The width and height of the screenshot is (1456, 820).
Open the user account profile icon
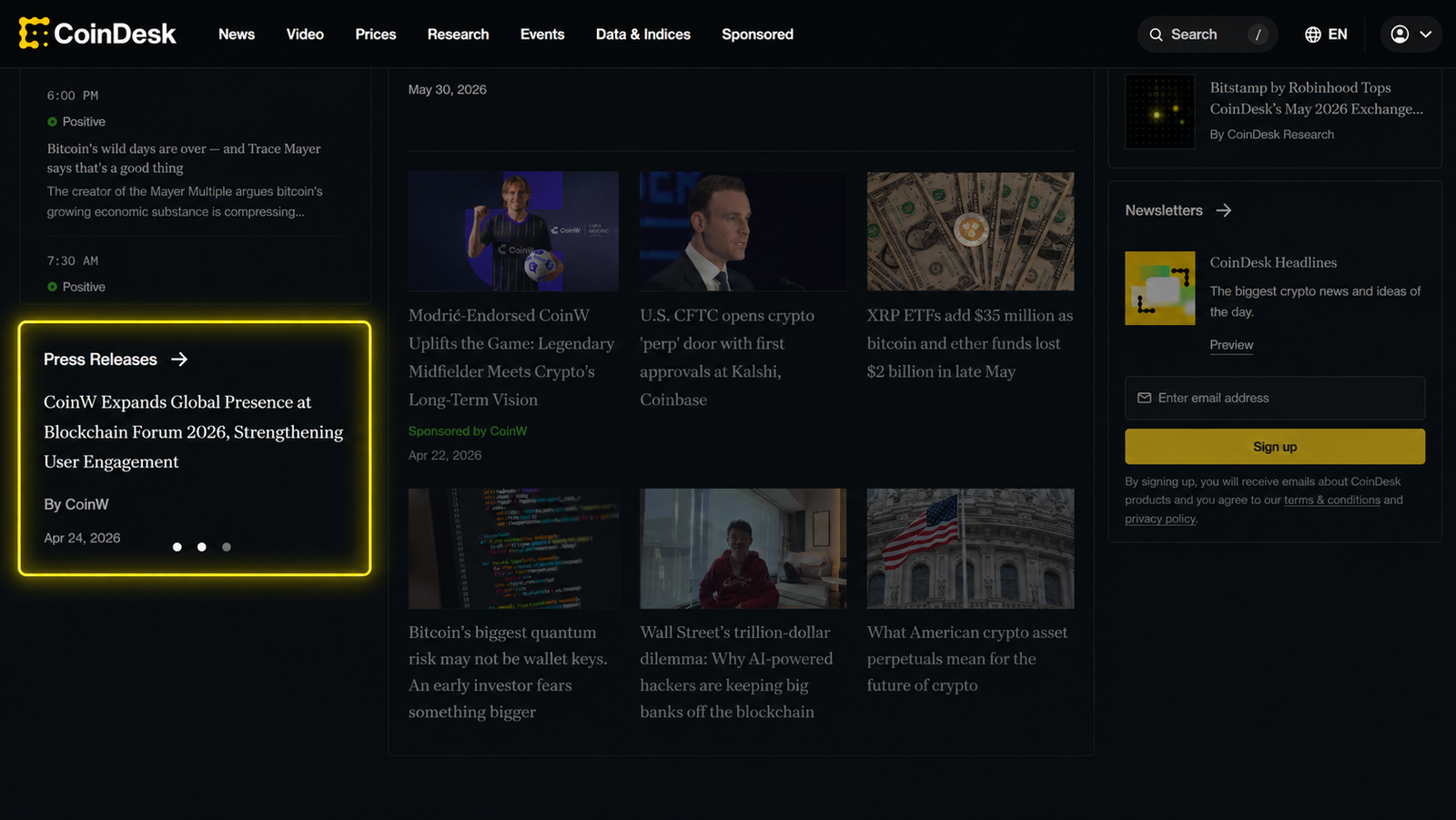tap(1400, 35)
